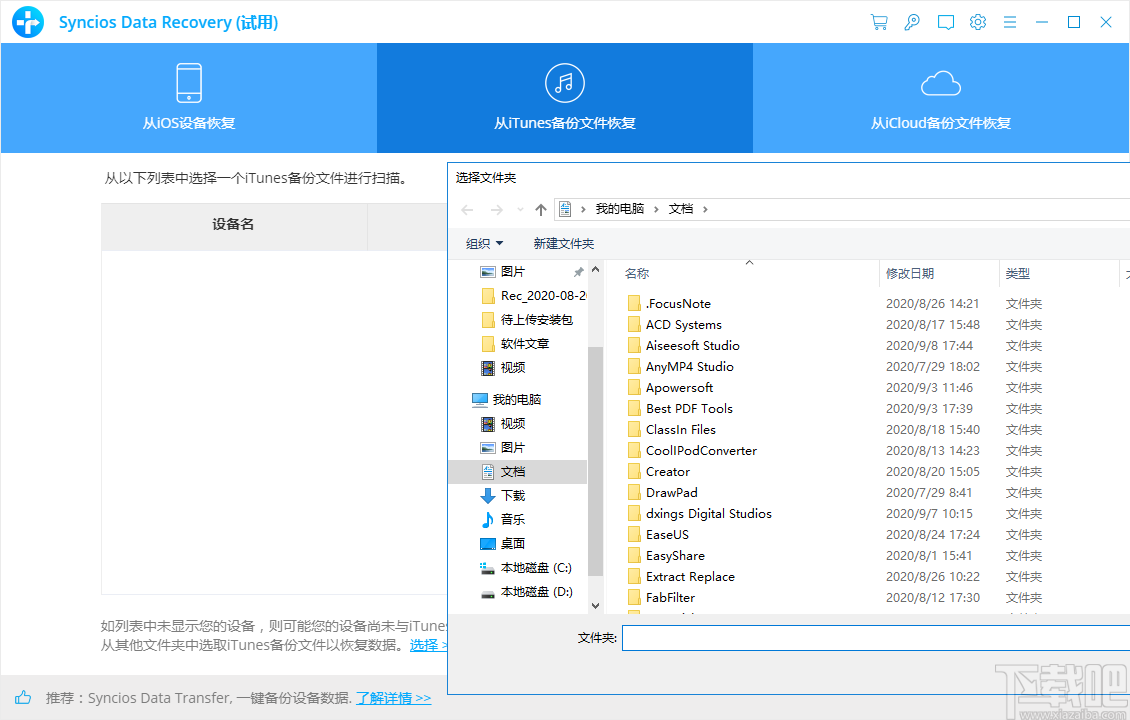The image size is (1130, 720).
Task: Open the feedback message icon
Action: pyautogui.click(x=946, y=22)
